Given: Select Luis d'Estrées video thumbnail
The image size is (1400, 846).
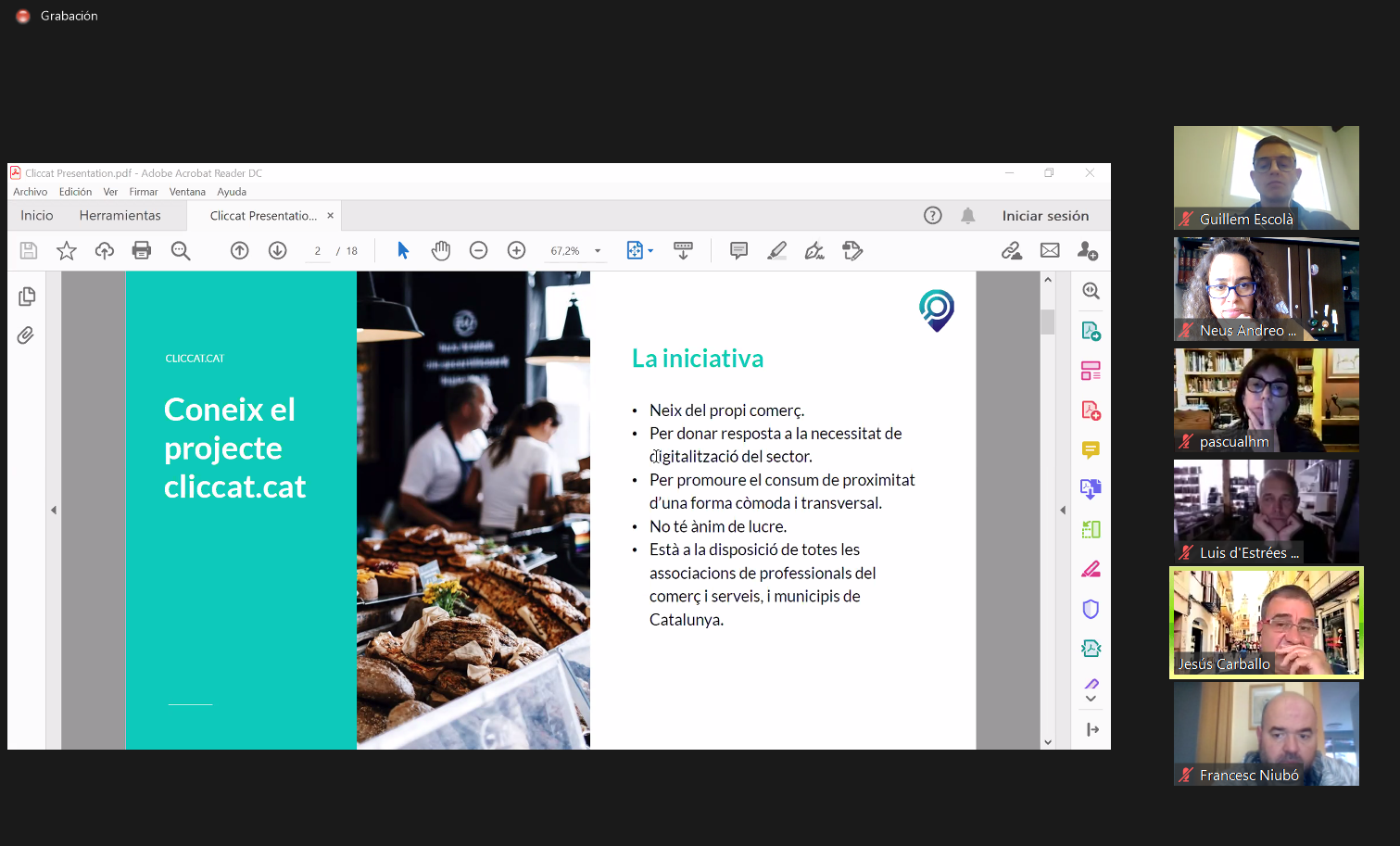Looking at the screenshot, I should [x=1267, y=511].
